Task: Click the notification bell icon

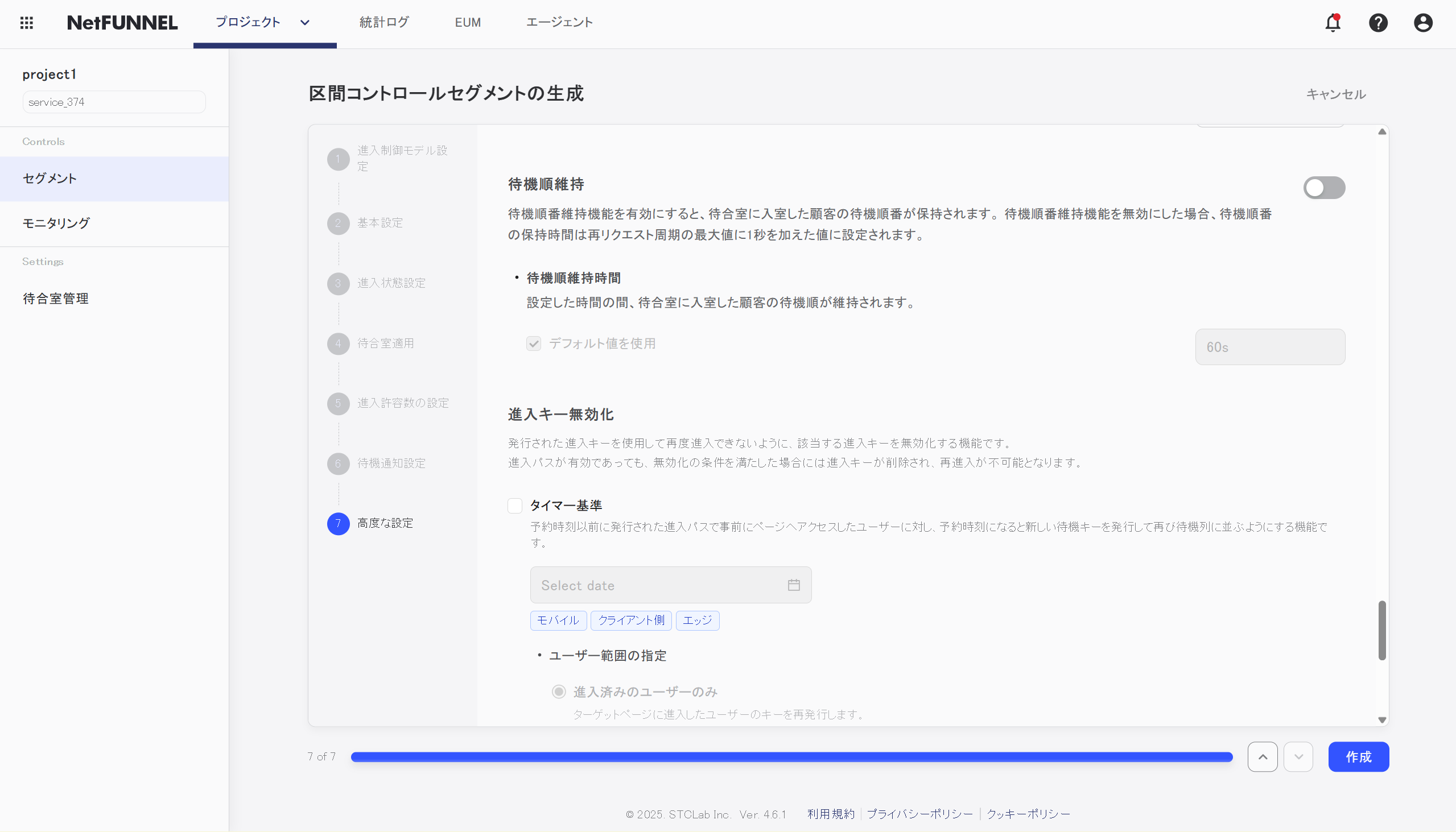Action: (1333, 23)
